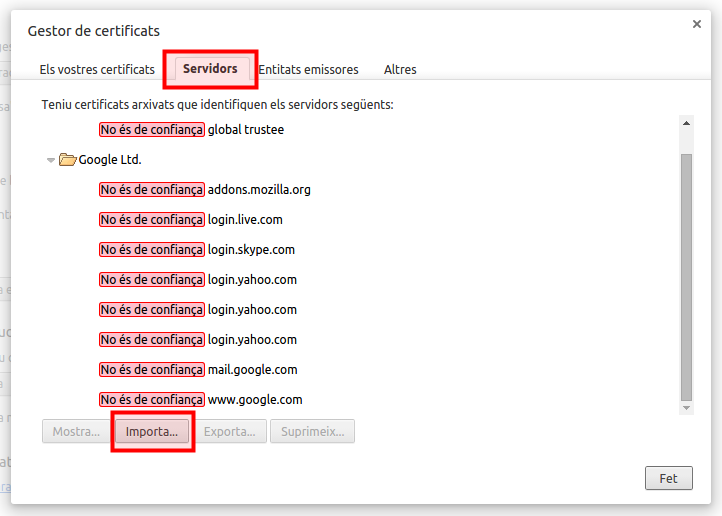Collapse the Google Ltd. tree group
Screen dimensions: 722x516
(x=51, y=160)
